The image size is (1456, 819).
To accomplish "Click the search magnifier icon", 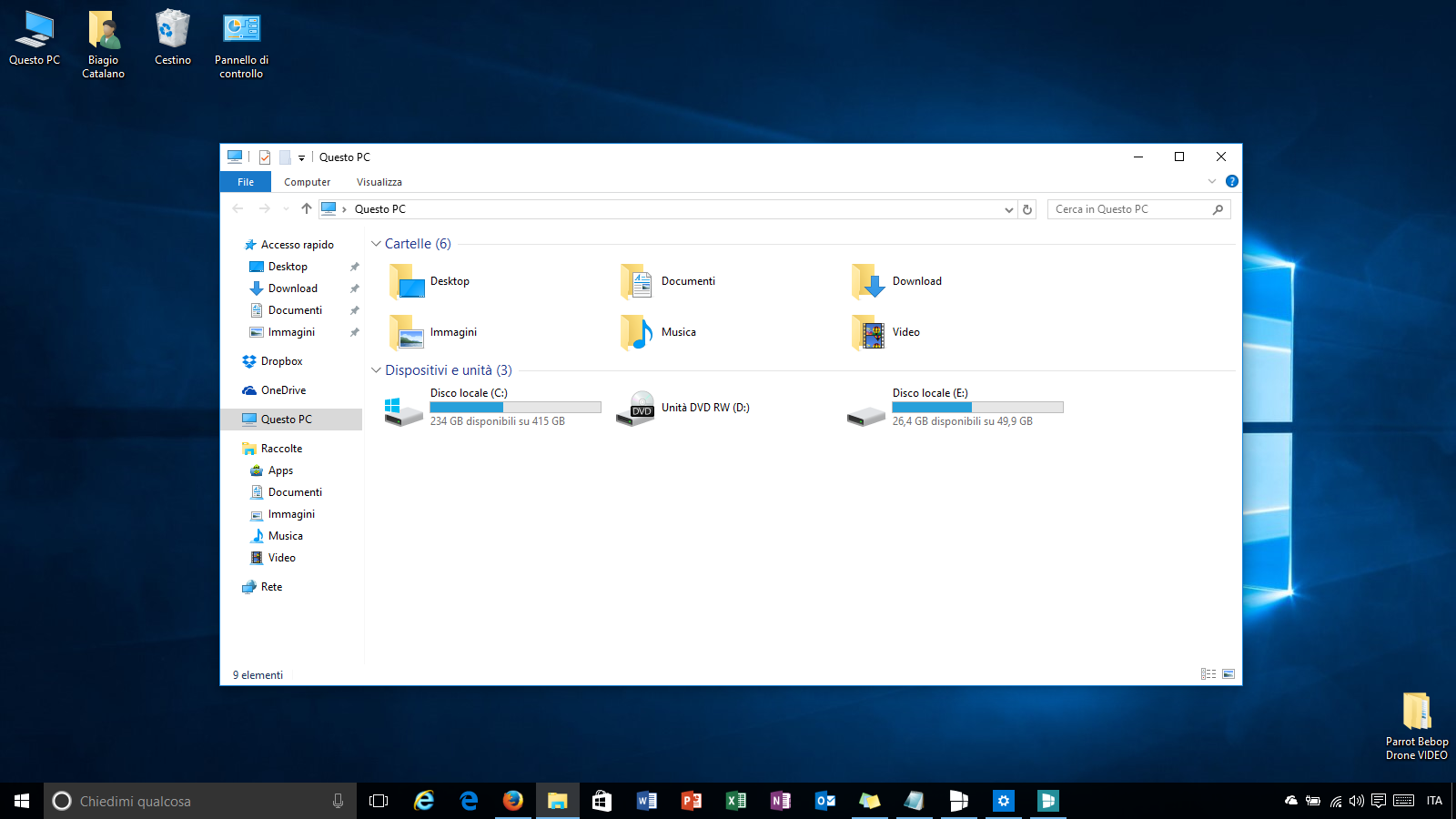I will click(x=1218, y=209).
